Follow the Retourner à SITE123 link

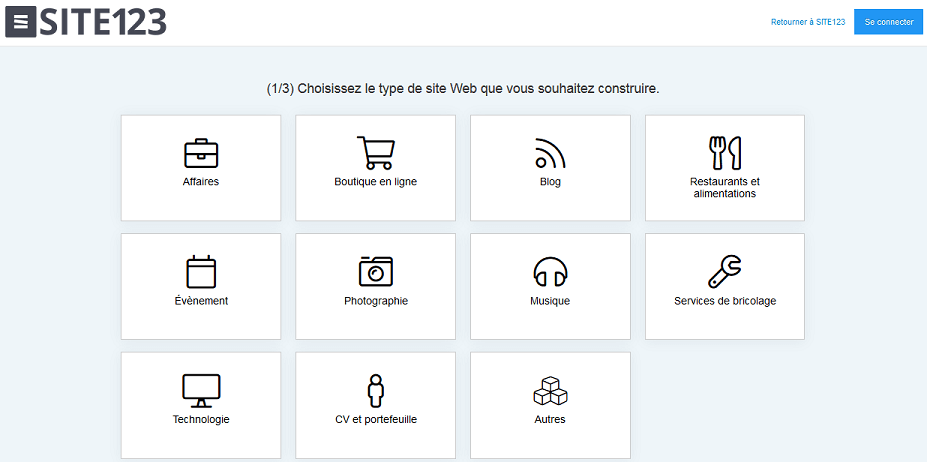coord(808,22)
